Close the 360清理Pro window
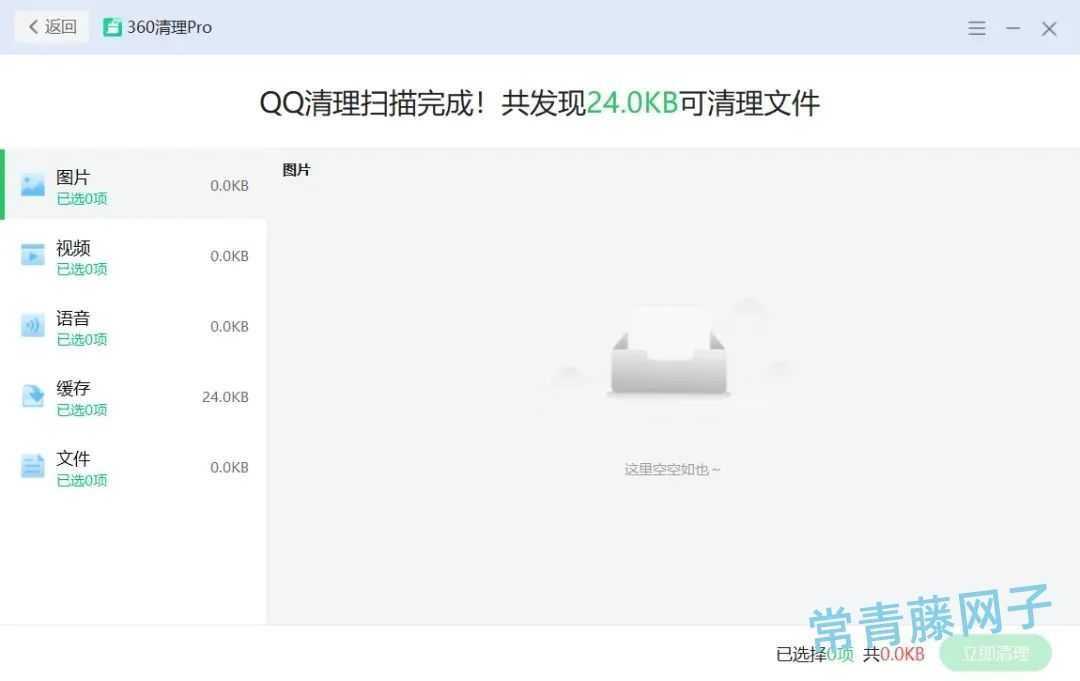 [x=1049, y=28]
